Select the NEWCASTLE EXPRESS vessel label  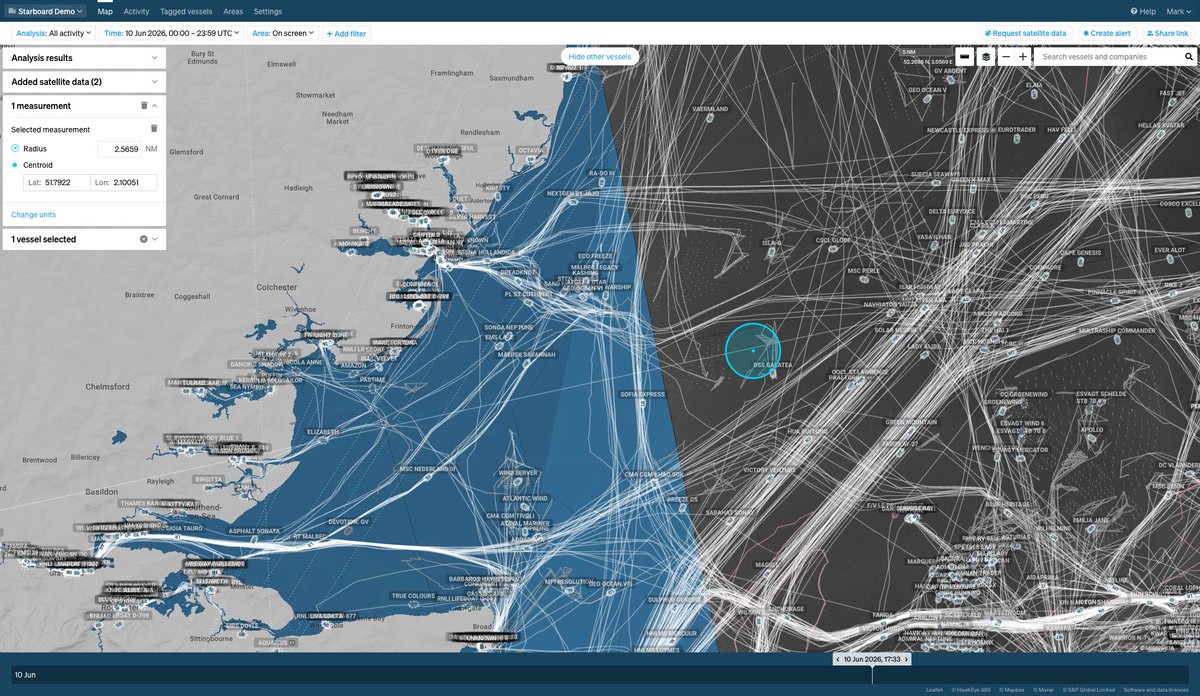[x=957, y=130]
